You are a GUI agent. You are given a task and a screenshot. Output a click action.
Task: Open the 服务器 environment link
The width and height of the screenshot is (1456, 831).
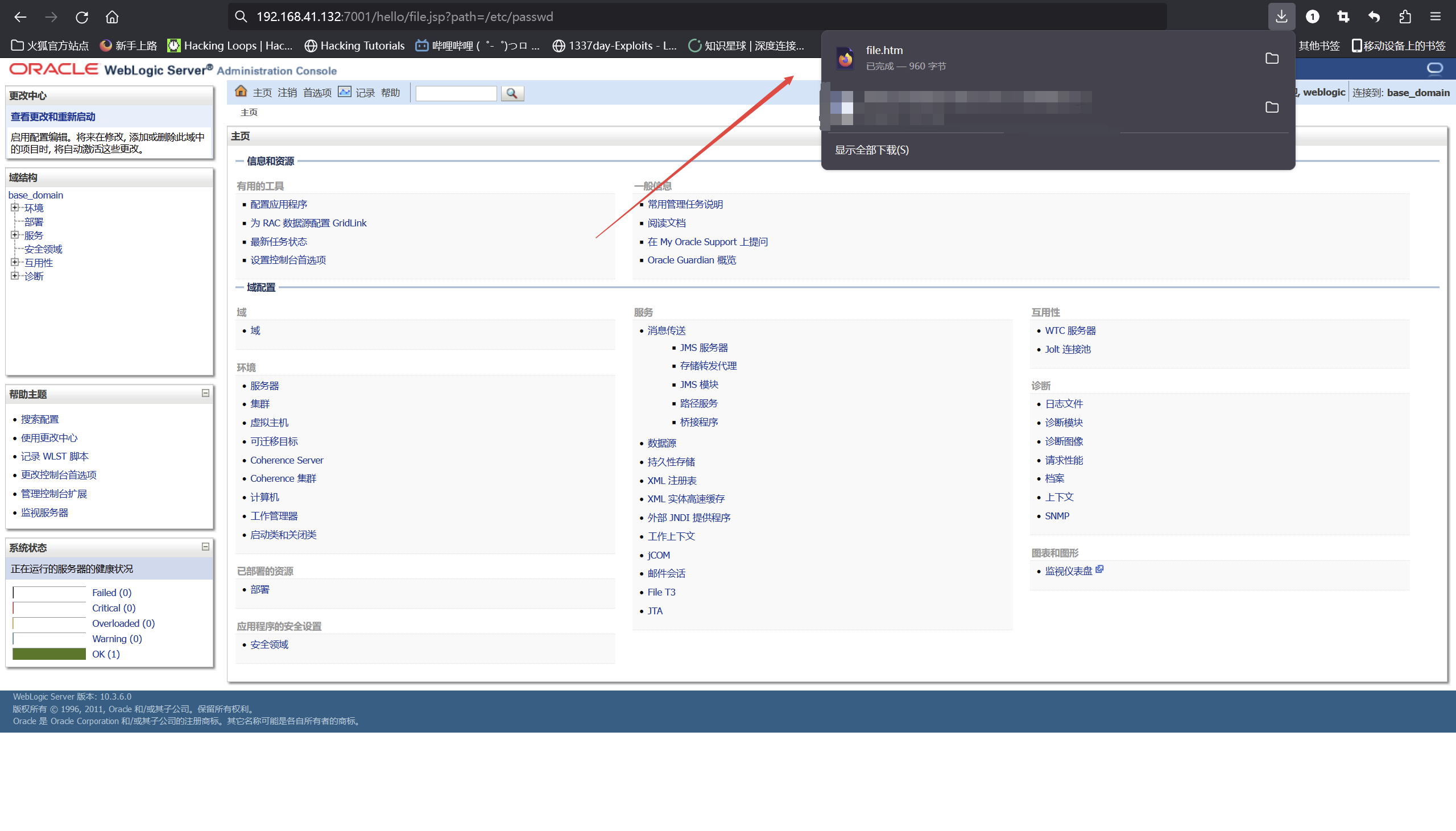[x=264, y=386]
